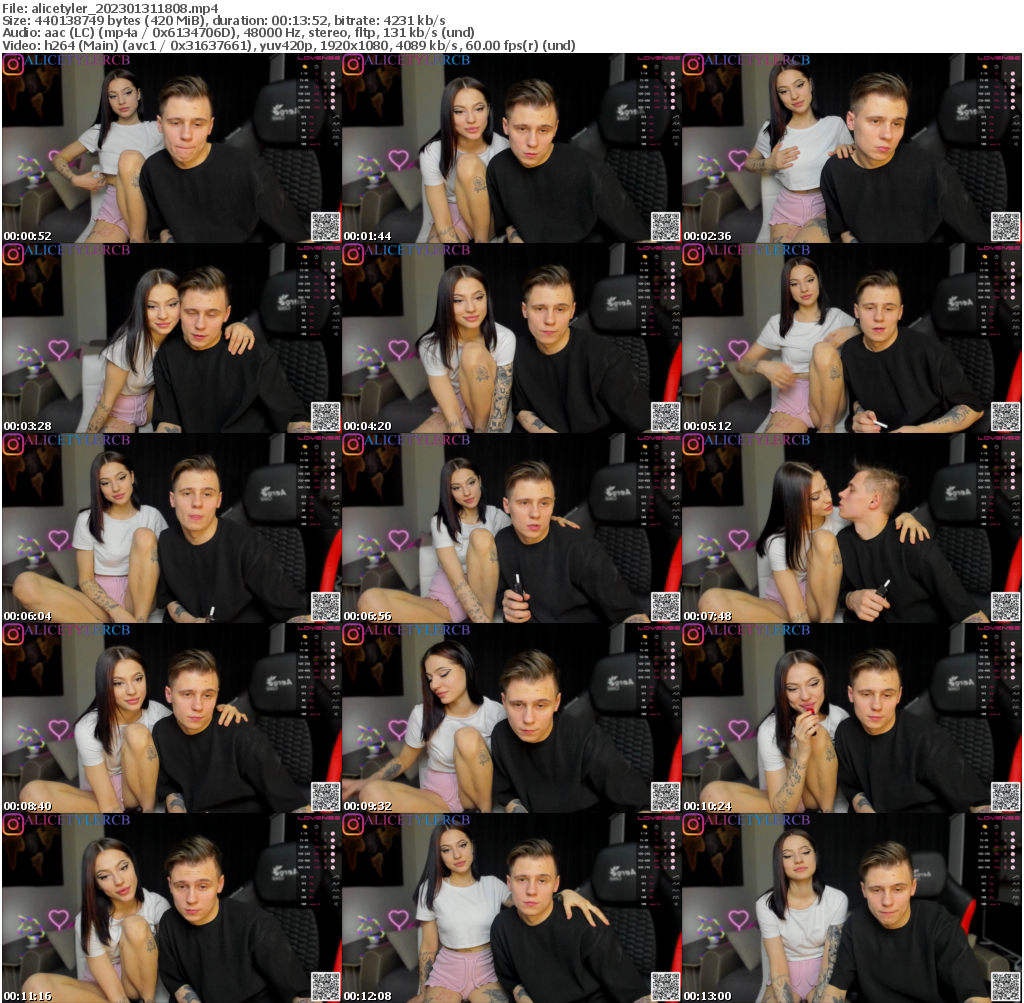Click the Instagram icon in the 00:09:32 frame
Image resolution: width=1024 pixels, height=1003 pixels.
tap(353, 635)
